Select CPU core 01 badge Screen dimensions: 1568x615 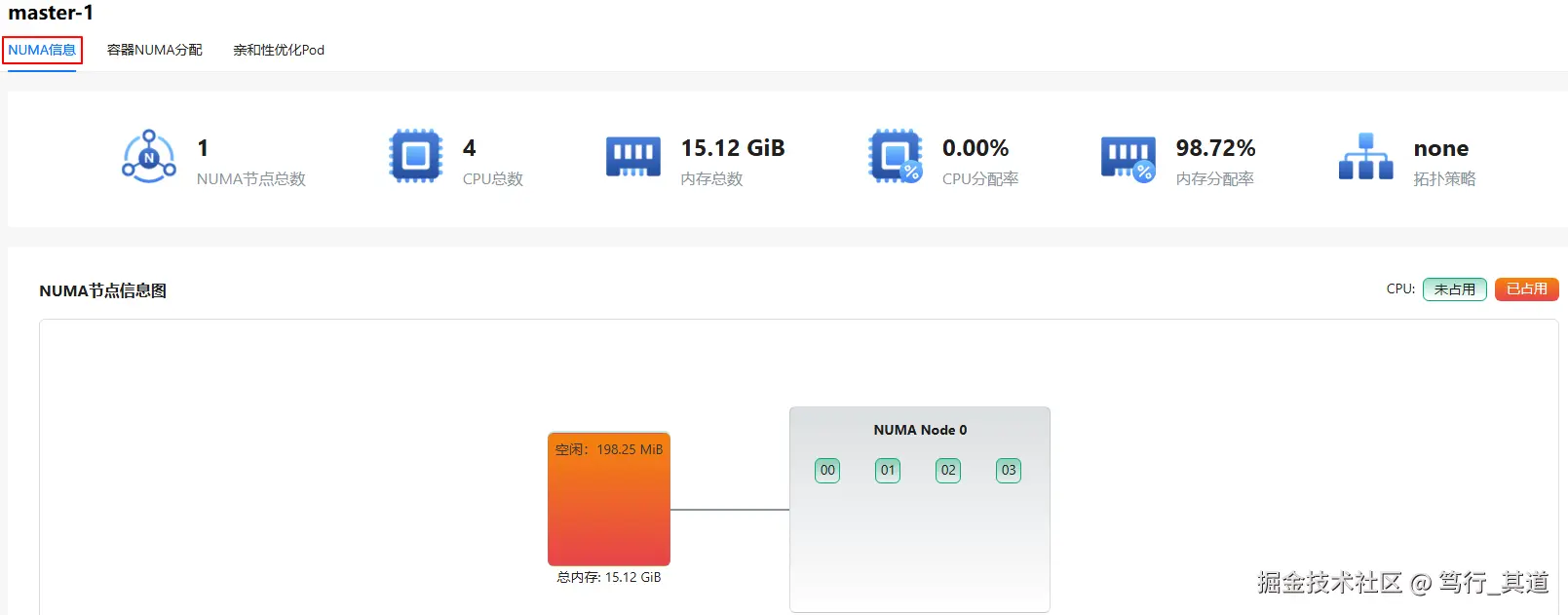[888, 471]
